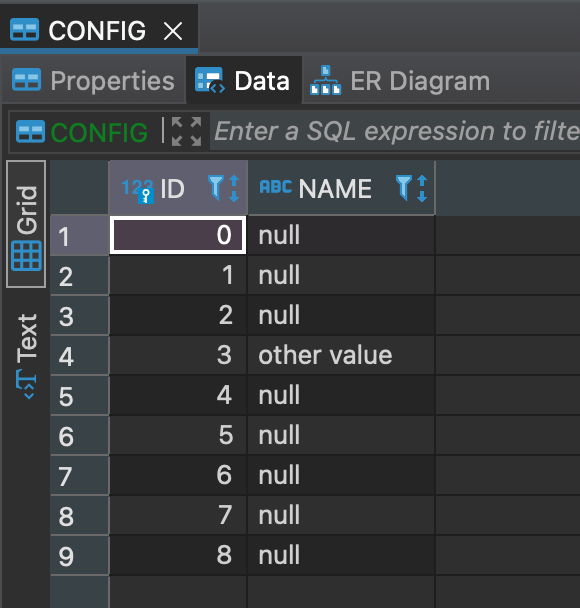Click the ID column filter icon
This screenshot has width=580, height=608.
pyautogui.click(x=216, y=188)
